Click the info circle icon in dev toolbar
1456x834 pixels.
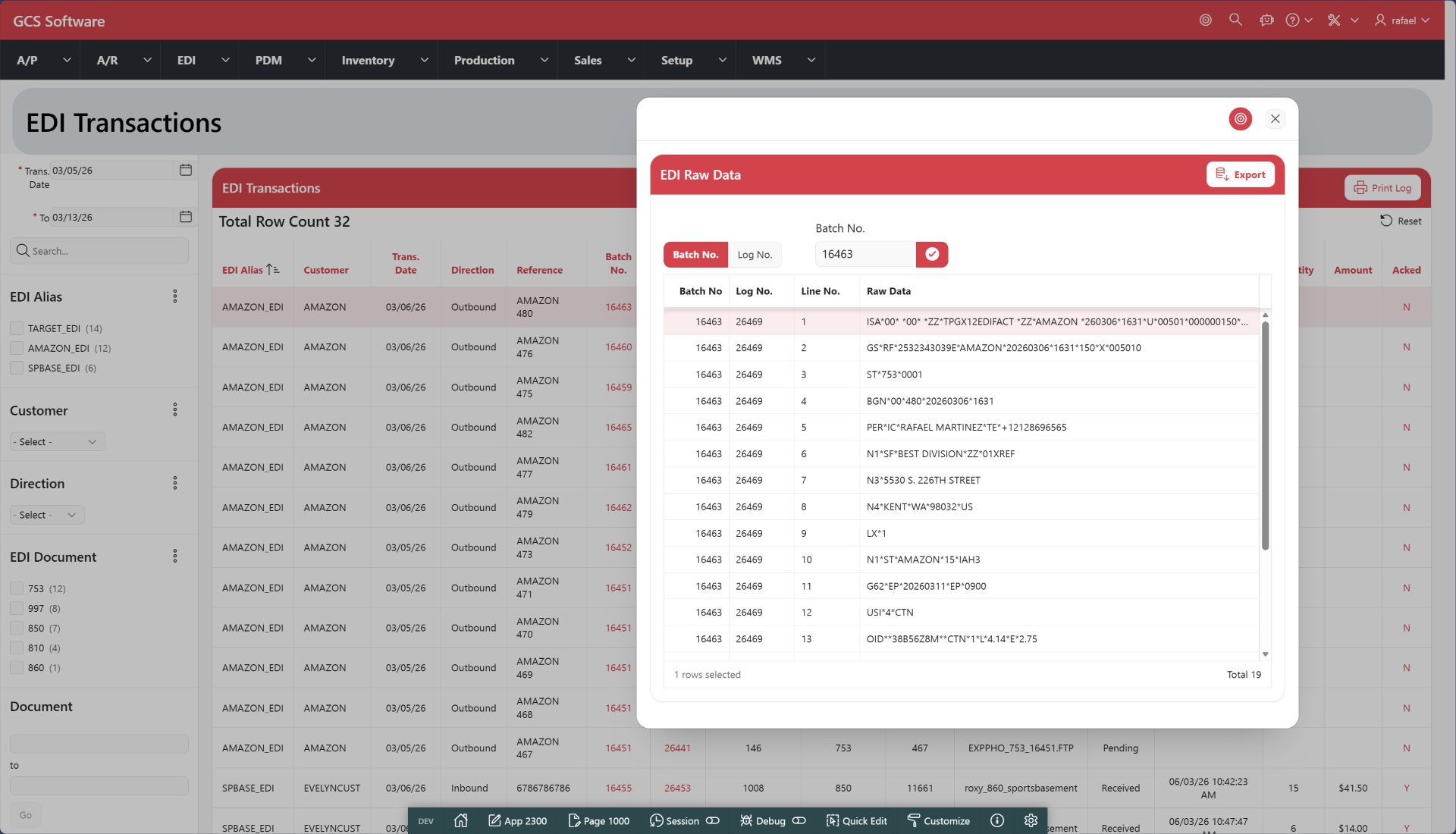997,820
